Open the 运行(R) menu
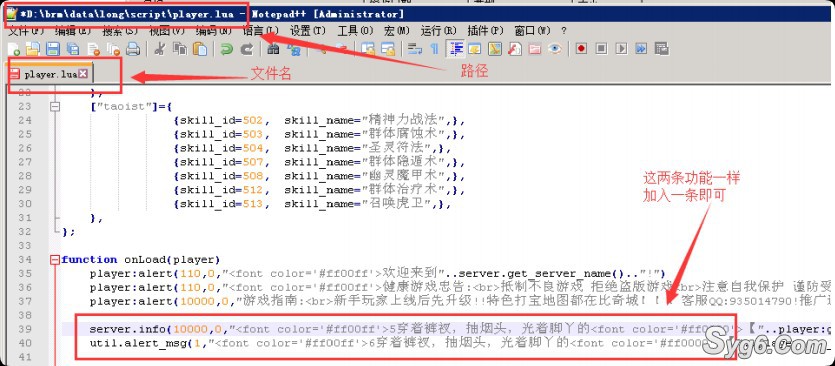The height and width of the screenshot is (366, 835). point(439,30)
